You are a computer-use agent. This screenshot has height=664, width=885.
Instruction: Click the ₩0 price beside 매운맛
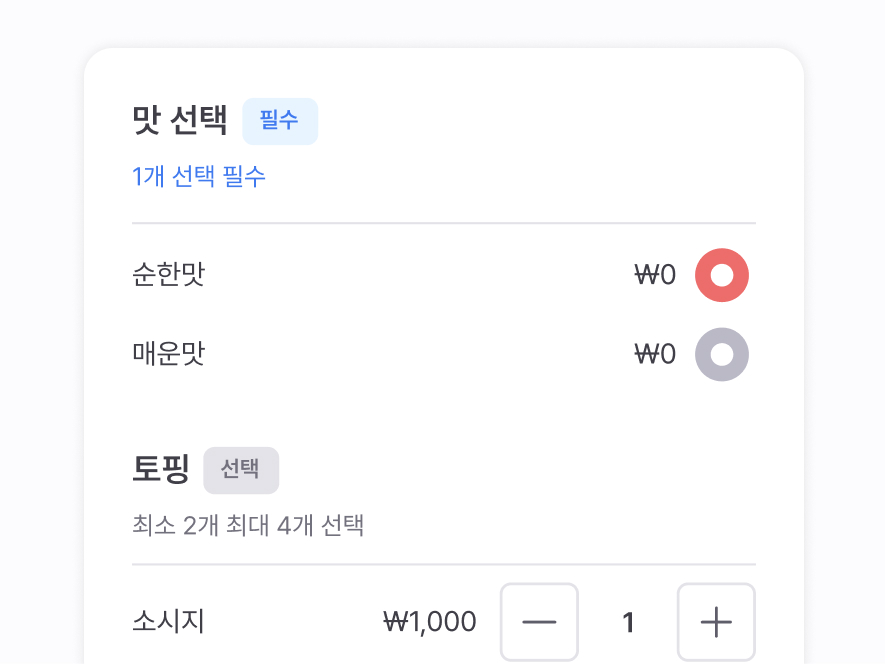click(655, 355)
